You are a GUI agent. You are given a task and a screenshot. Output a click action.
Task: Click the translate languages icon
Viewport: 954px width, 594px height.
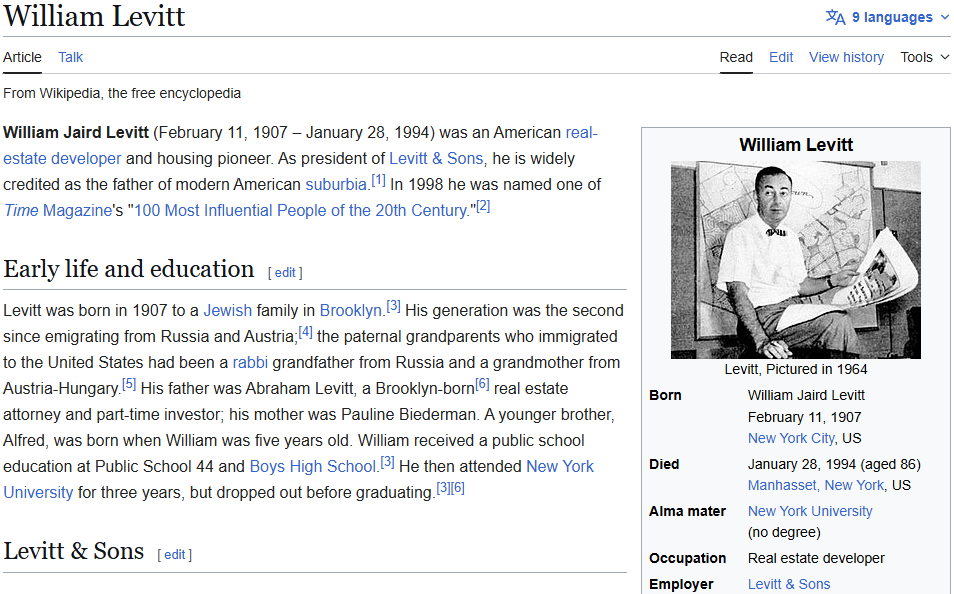tap(835, 17)
